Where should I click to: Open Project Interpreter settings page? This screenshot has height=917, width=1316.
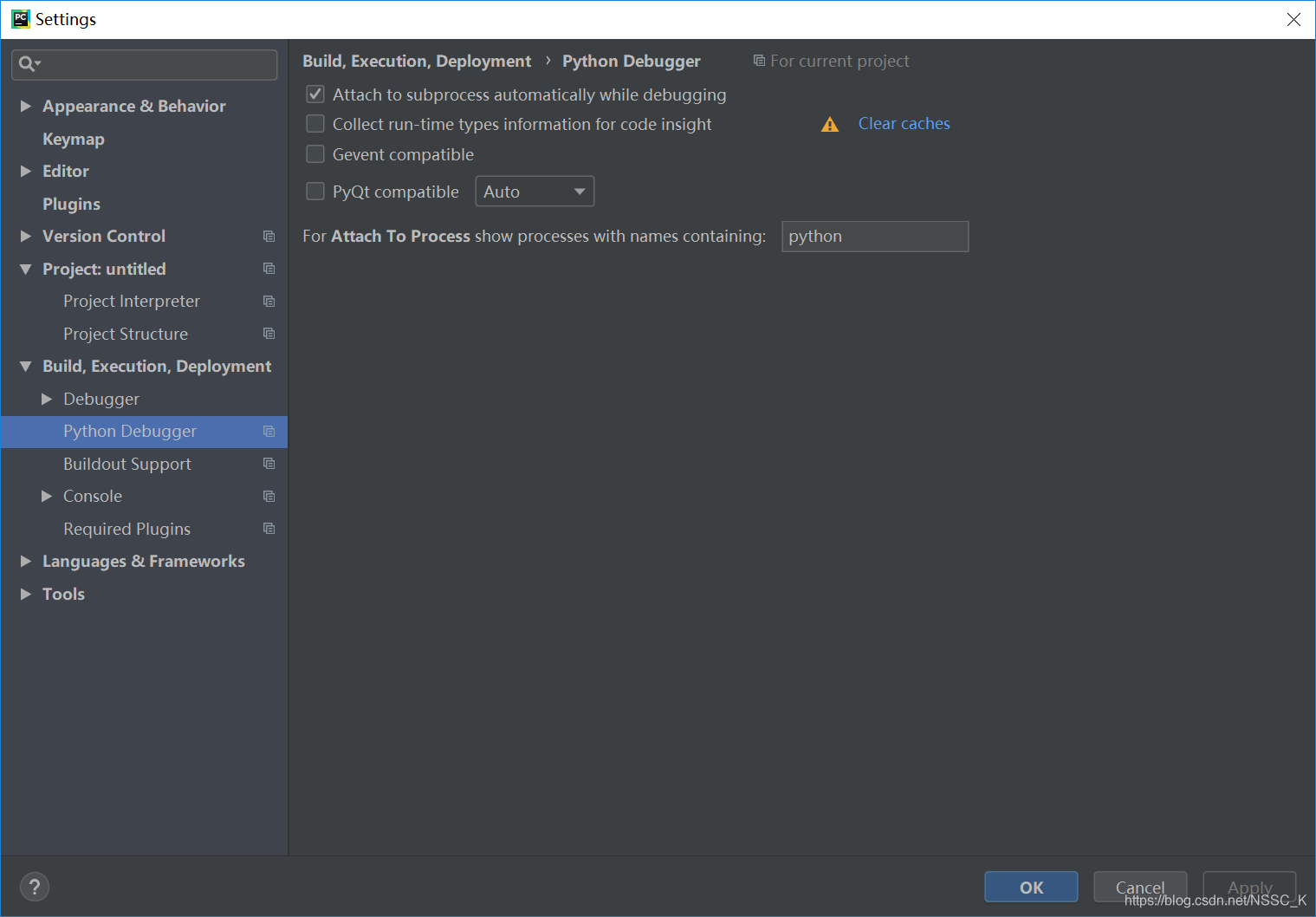pyautogui.click(x=132, y=302)
